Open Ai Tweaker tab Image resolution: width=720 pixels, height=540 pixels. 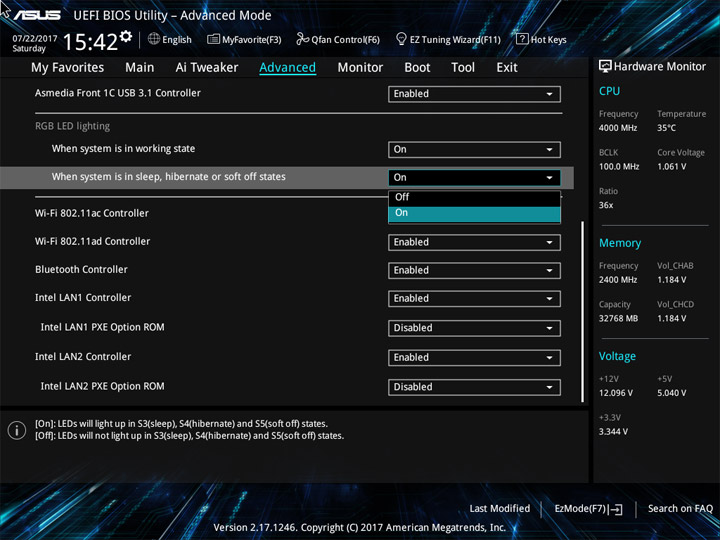click(207, 68)
